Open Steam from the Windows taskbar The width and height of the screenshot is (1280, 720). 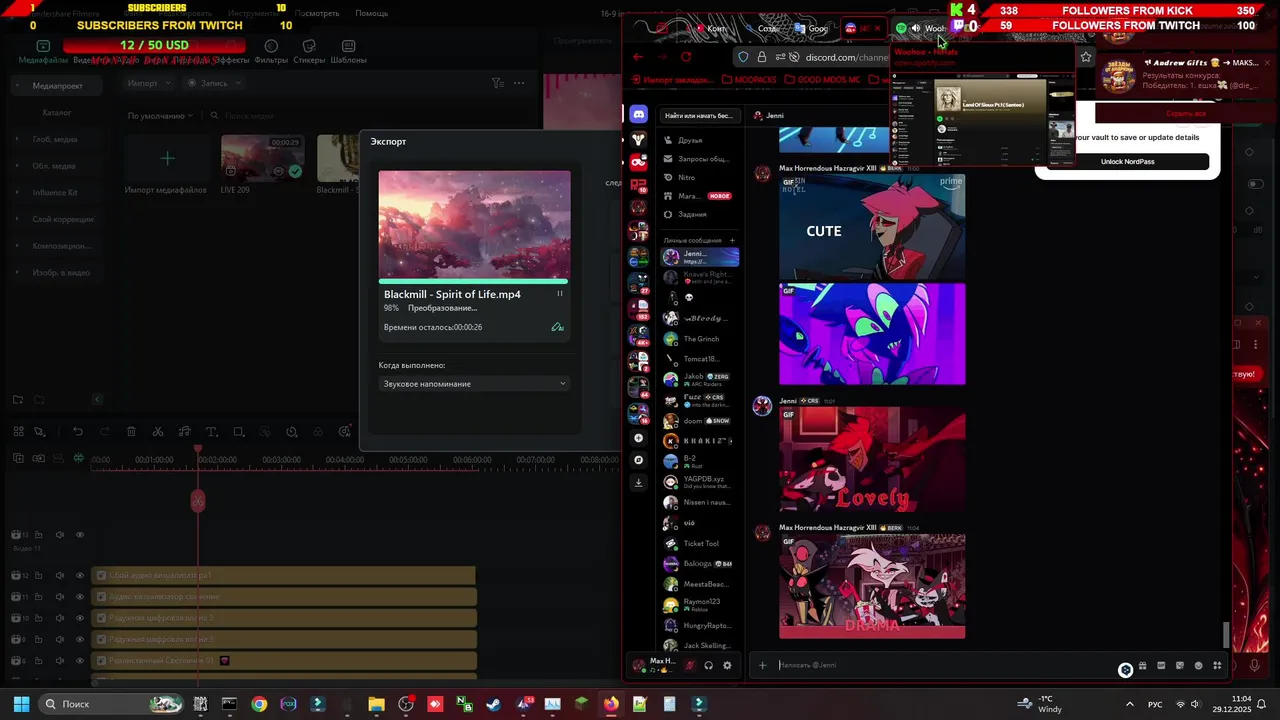point(494,704)
